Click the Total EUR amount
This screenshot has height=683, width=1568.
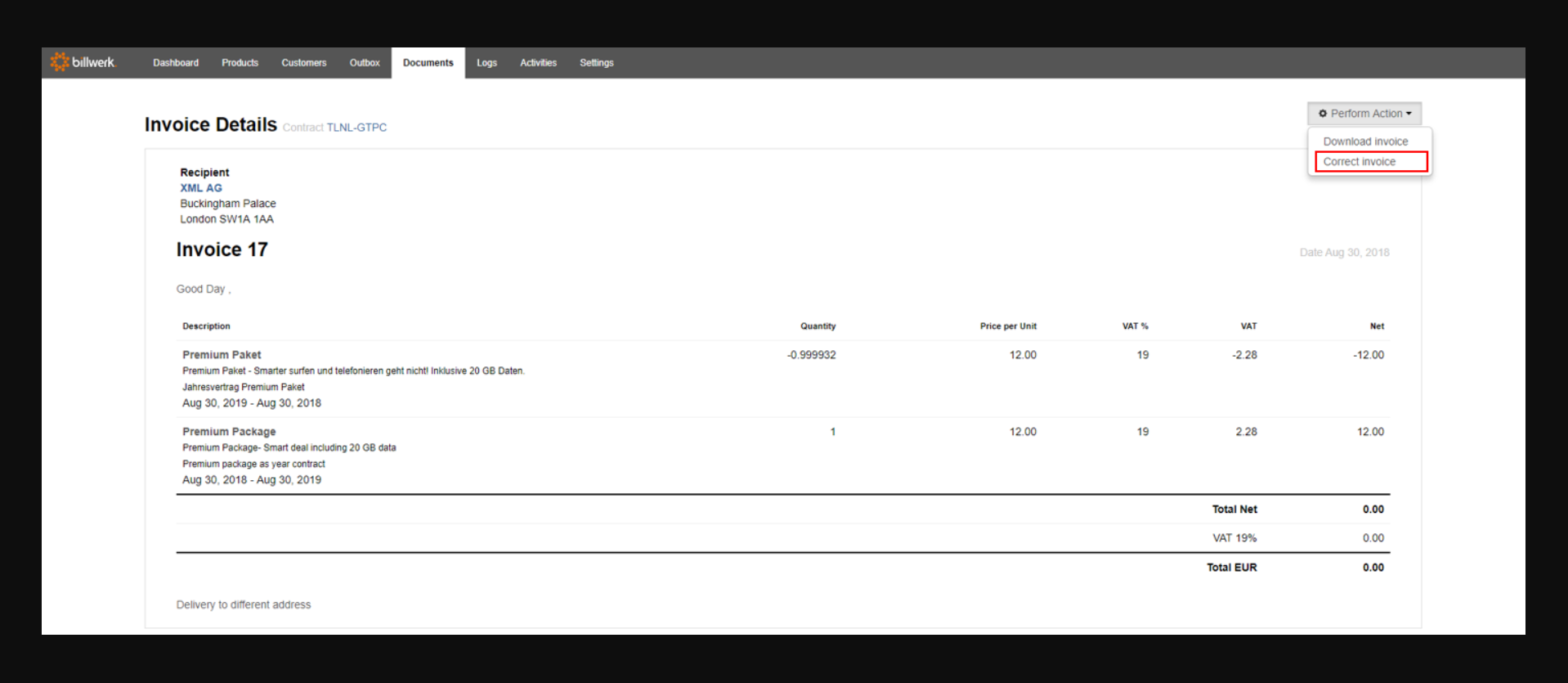[1373, 568]
